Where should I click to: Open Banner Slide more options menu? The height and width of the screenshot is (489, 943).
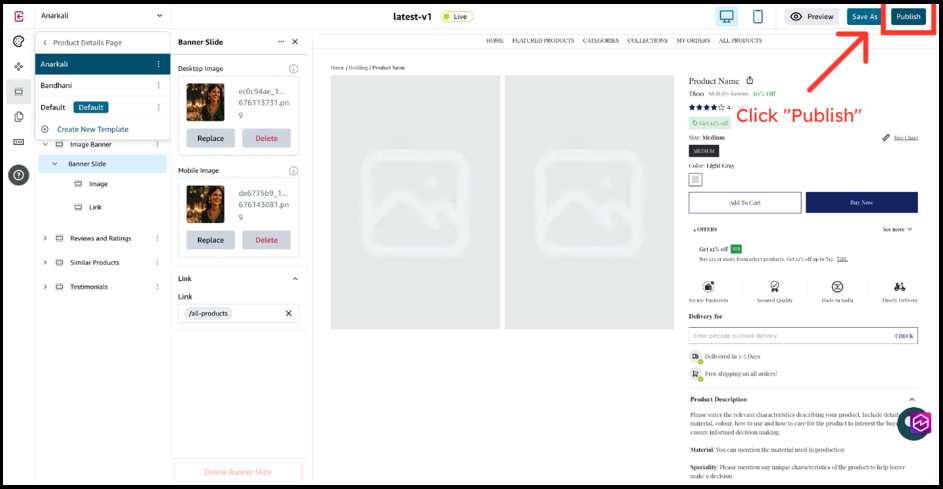coord(279,42)
